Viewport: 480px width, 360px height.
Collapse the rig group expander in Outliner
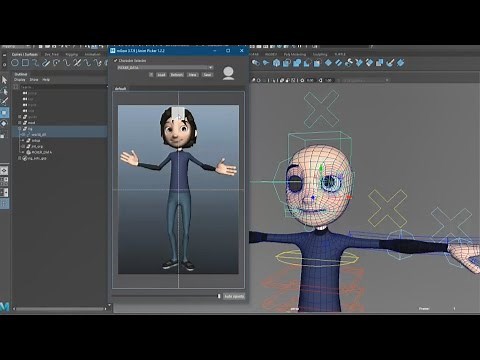(x=20, y=129)
